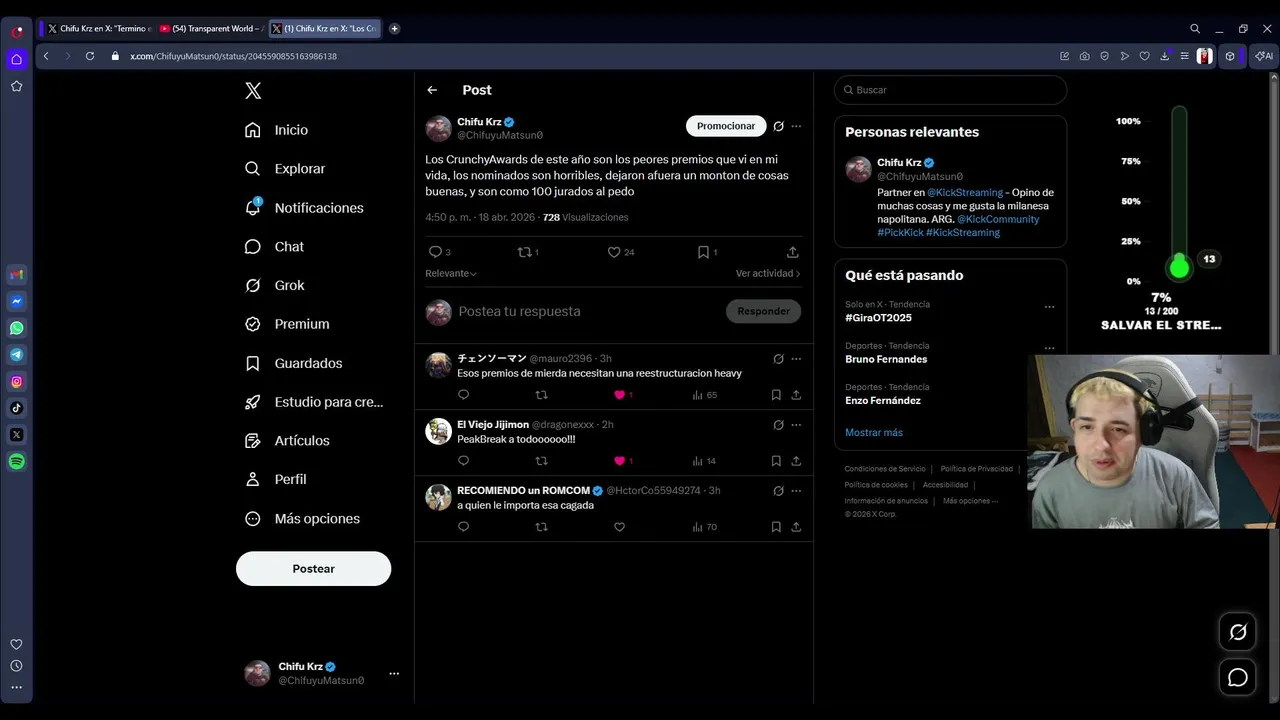1280x720 pixels.
Task: Like the main CrunchyAwards post
Action: pyautogui.click(x=614, y=252)
